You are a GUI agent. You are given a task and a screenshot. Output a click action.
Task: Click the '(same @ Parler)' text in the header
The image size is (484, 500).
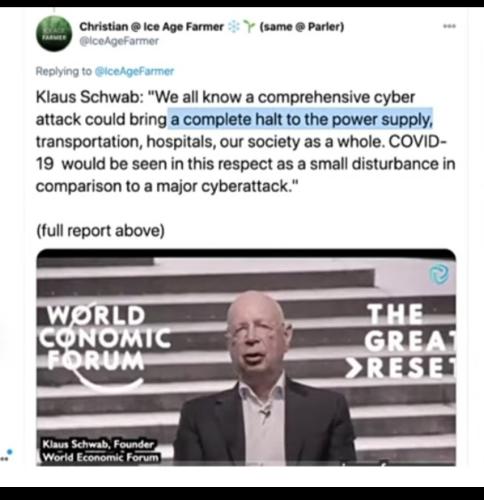(302, 26)
